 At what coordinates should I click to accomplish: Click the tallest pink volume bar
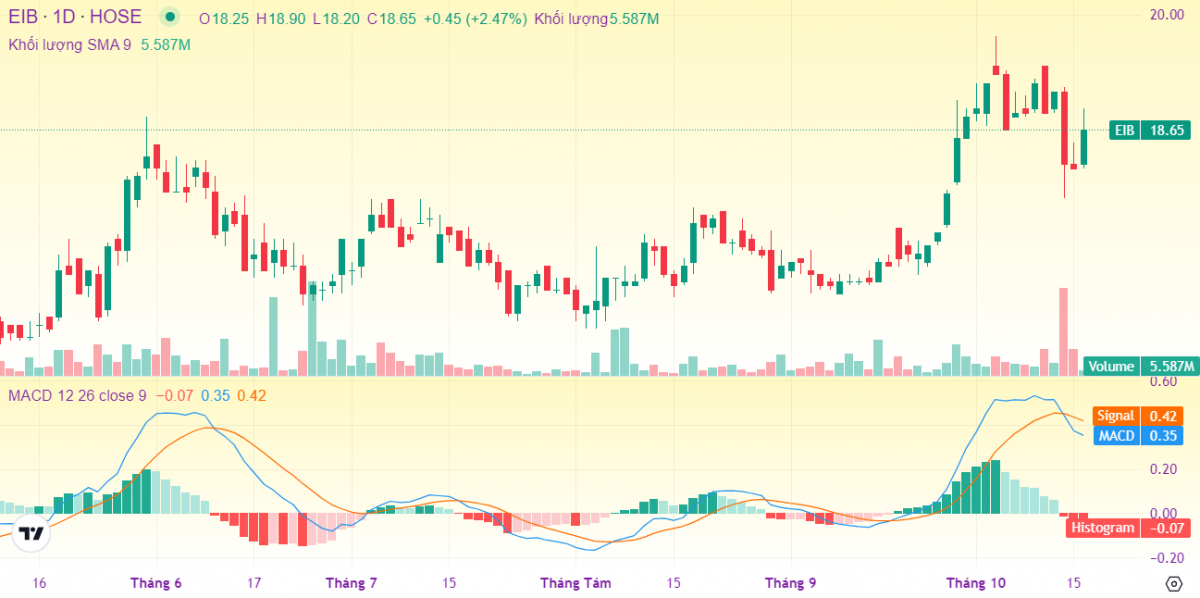click(x=1063, y=332)
